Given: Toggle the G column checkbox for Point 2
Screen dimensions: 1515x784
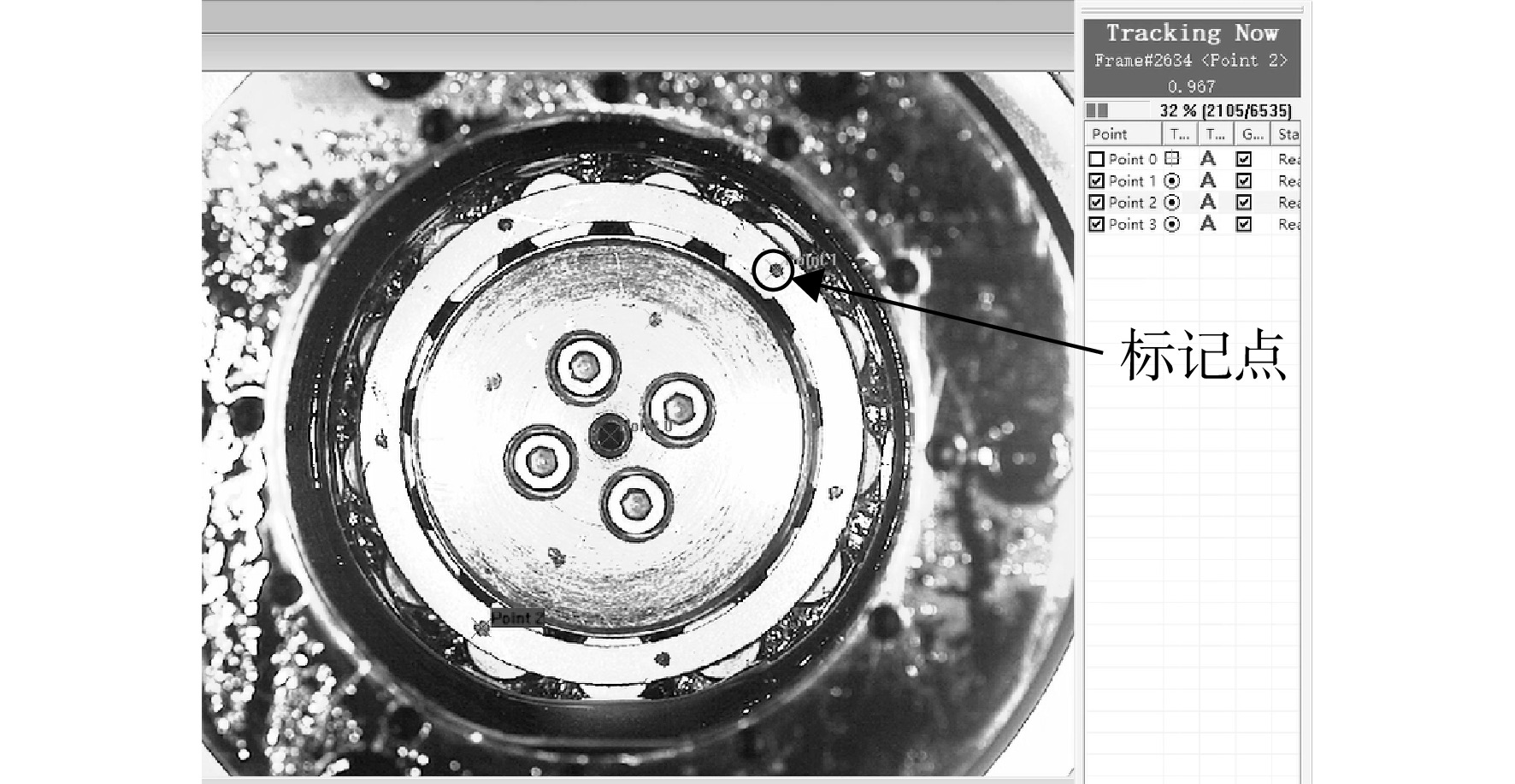Looking at the screenshot, I should point(1244,203).
